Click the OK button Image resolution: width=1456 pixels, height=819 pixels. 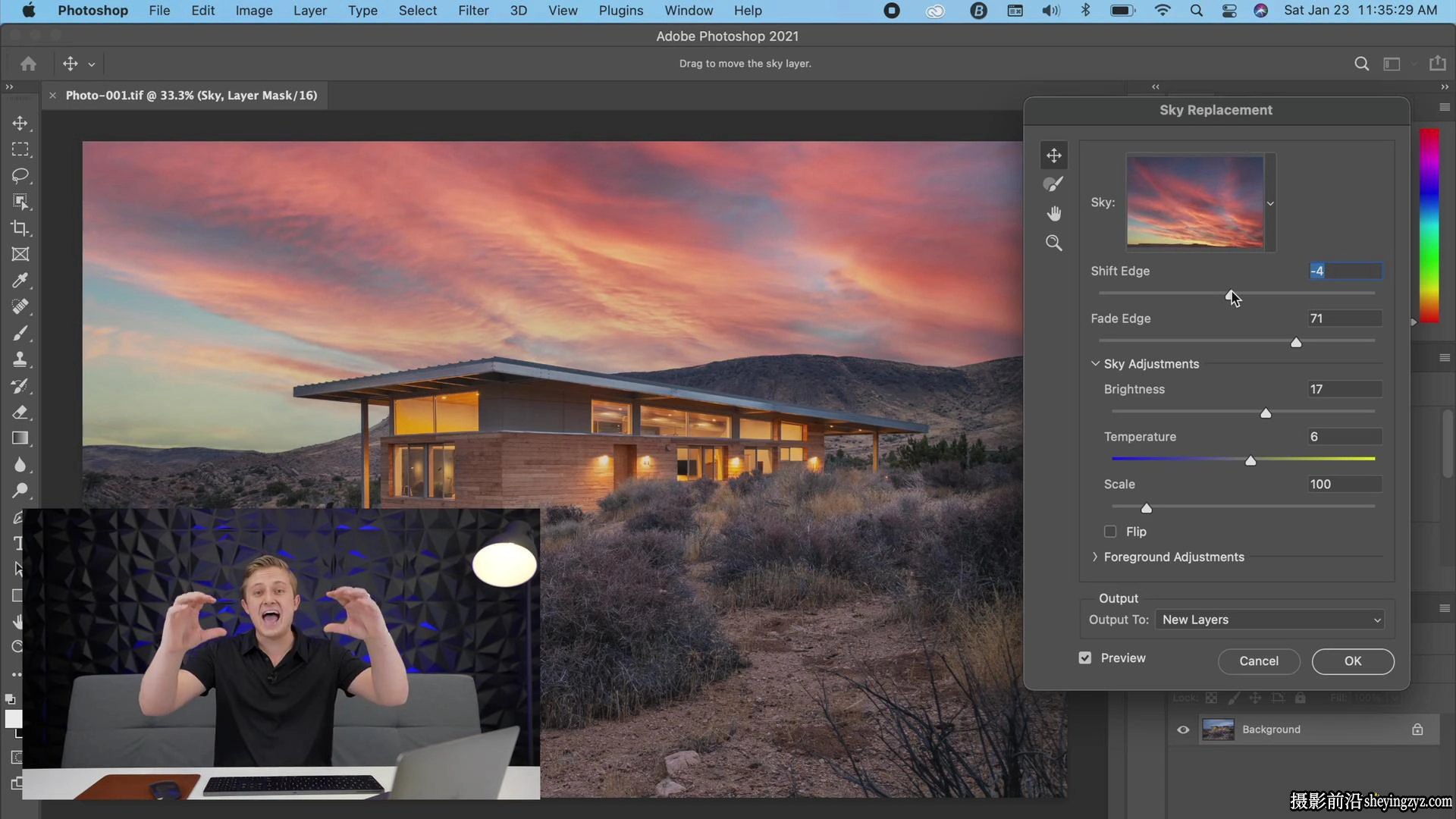pyautogui.click(x=1353, y=661)
